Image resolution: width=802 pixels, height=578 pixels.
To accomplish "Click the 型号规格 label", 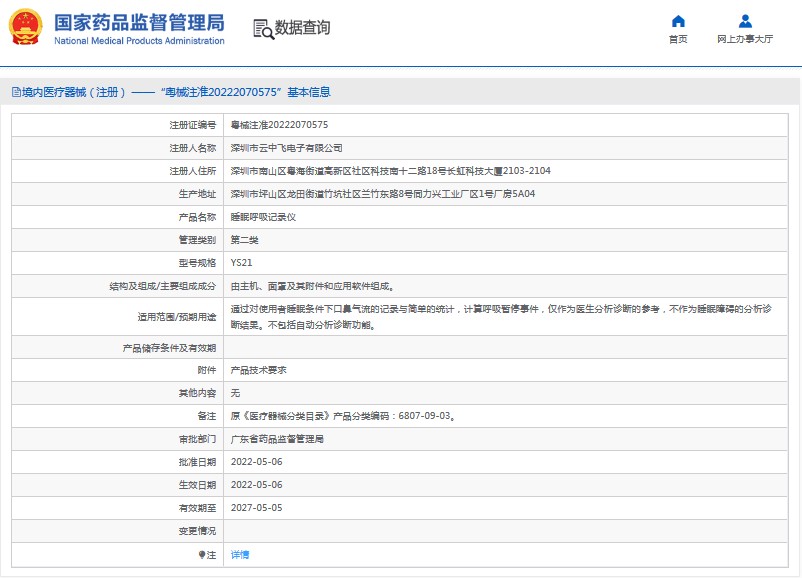I will (197, 263).
